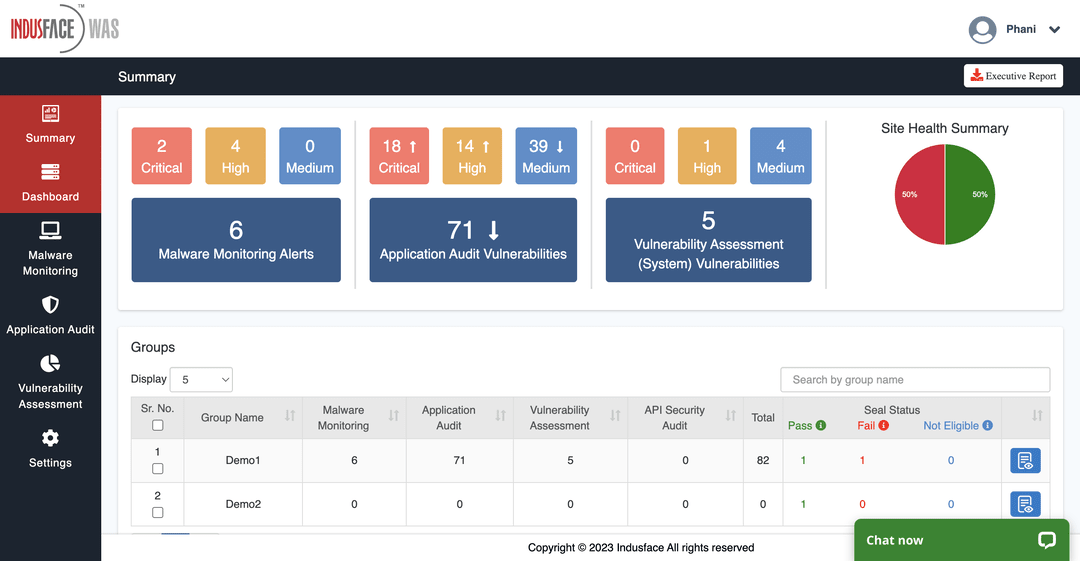
Task: Click the chat bubble icon in Chat now
Action: (x=1047, y=540)
